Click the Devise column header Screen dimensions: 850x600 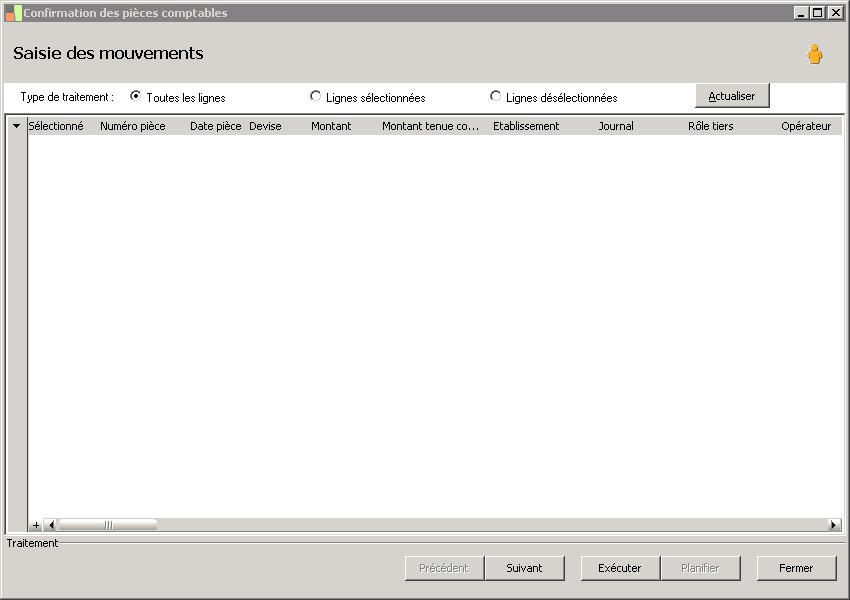(265, 126)
